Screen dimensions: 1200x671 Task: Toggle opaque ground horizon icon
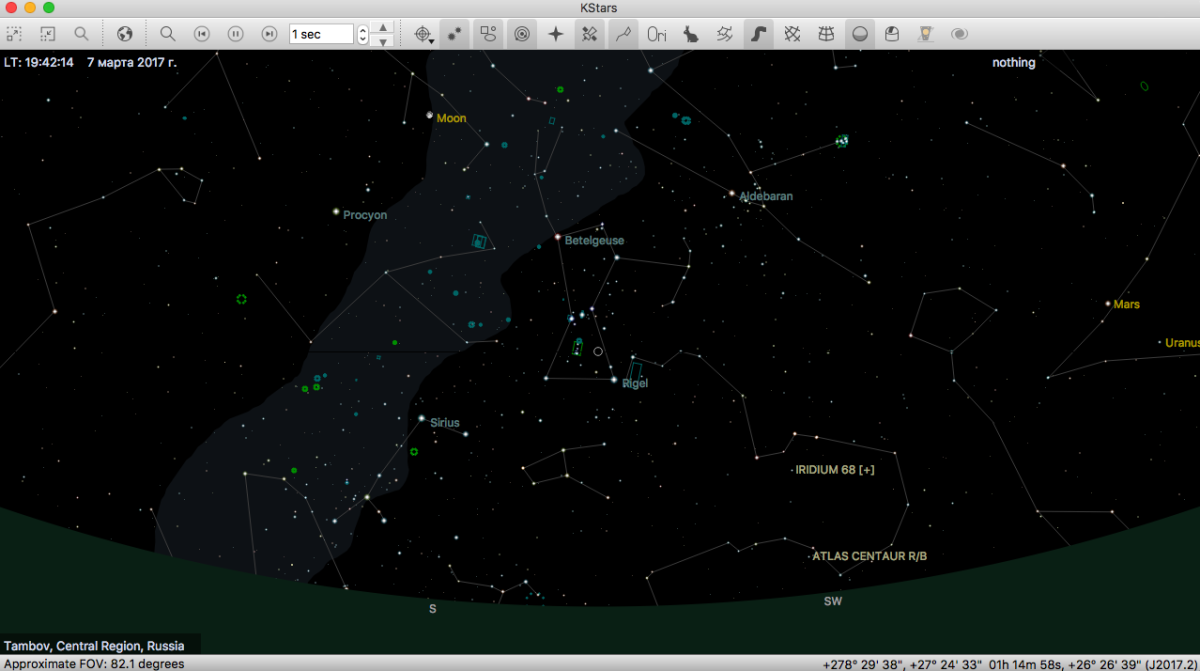coord(859,34)
